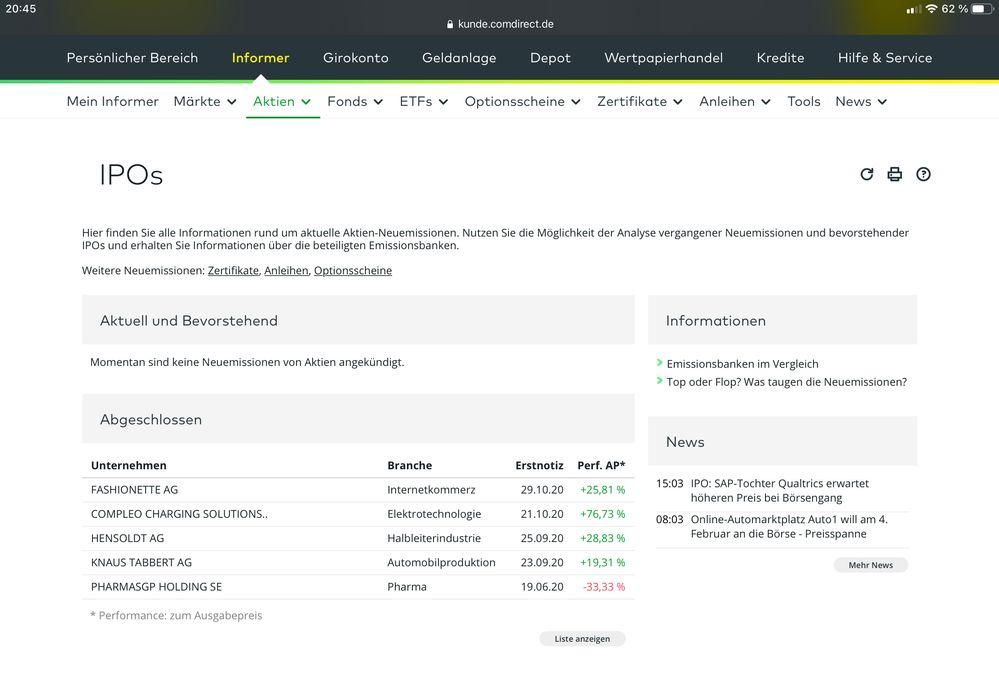
Task: Open the help question mark icon
Action: [x=923, y=174]
